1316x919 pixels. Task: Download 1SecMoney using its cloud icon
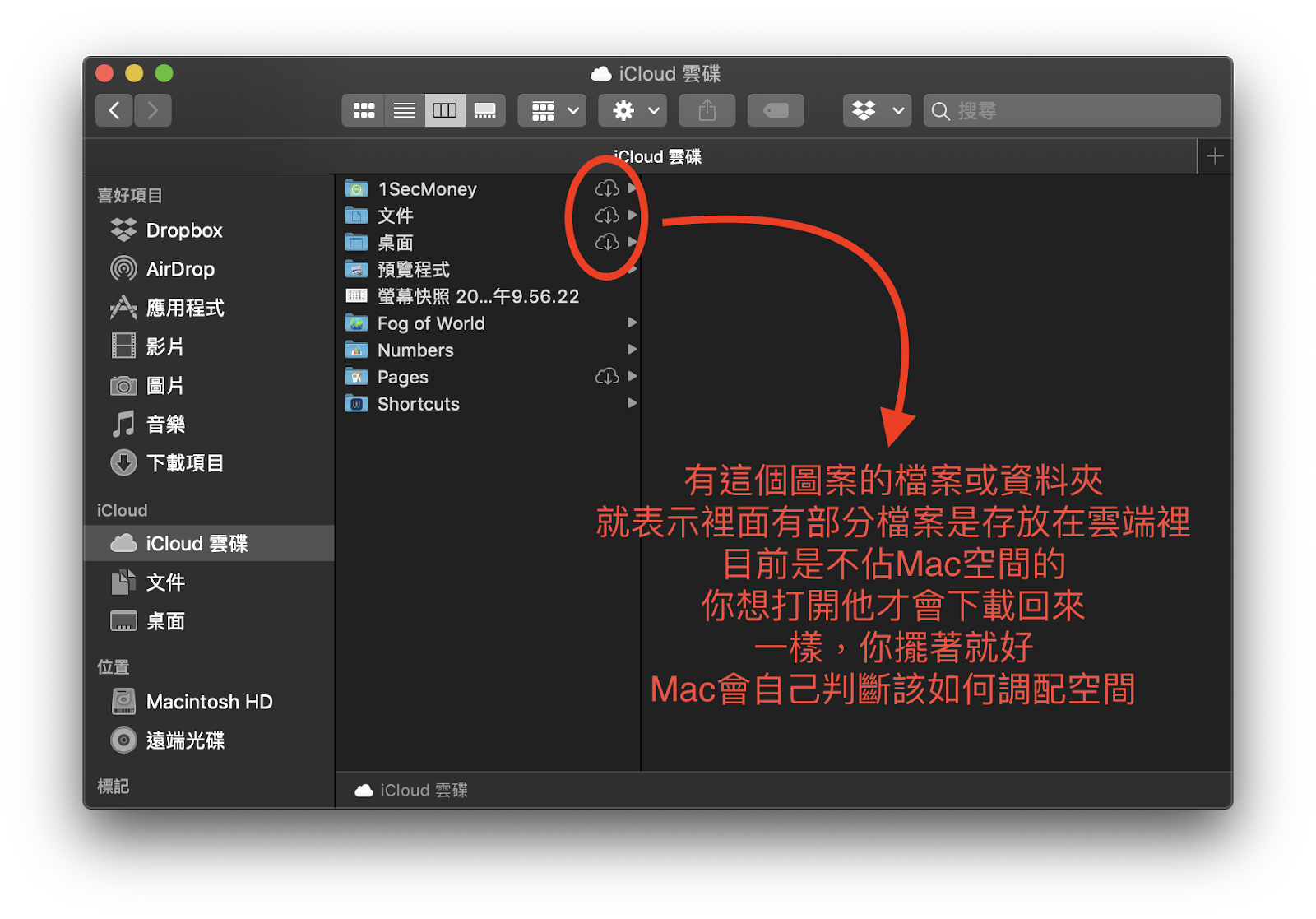point(607,188)
